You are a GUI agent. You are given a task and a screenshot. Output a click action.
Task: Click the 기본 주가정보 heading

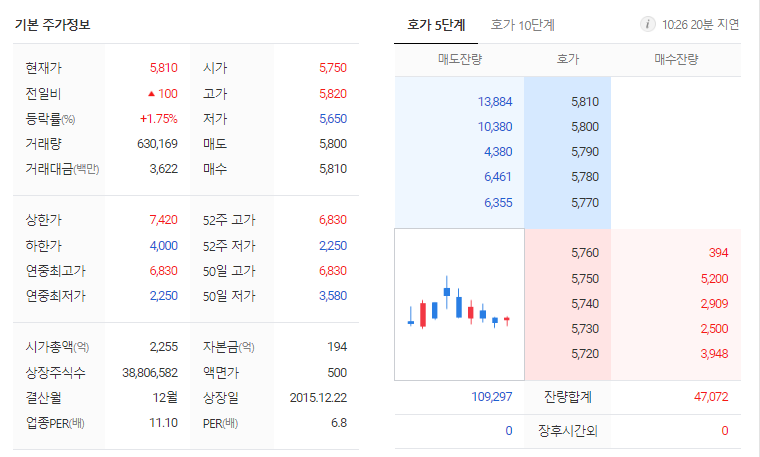pos(52,24)
